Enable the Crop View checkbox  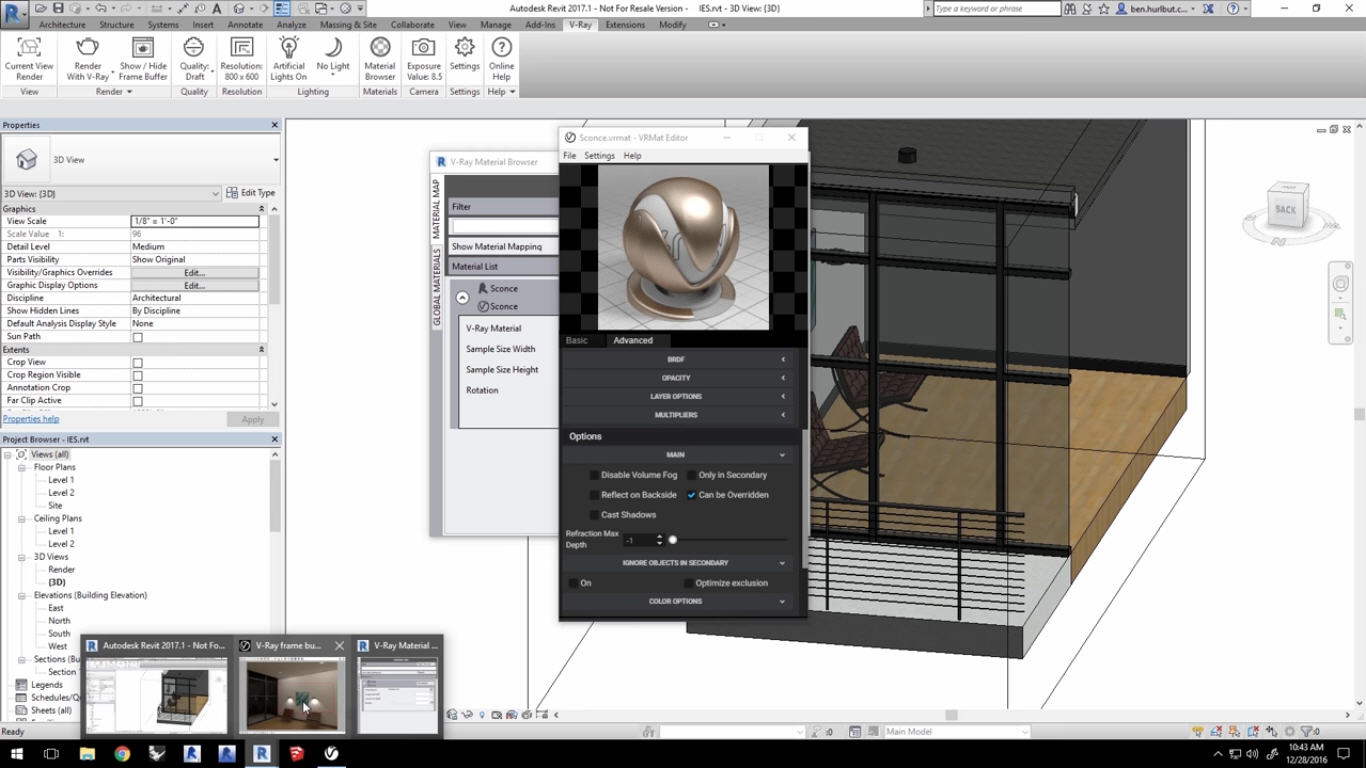(x=138, y=363)
